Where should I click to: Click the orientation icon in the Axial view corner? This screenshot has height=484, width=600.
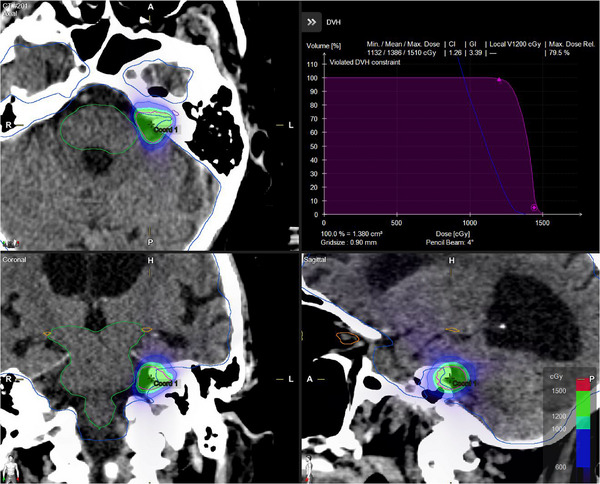point(11,243)
